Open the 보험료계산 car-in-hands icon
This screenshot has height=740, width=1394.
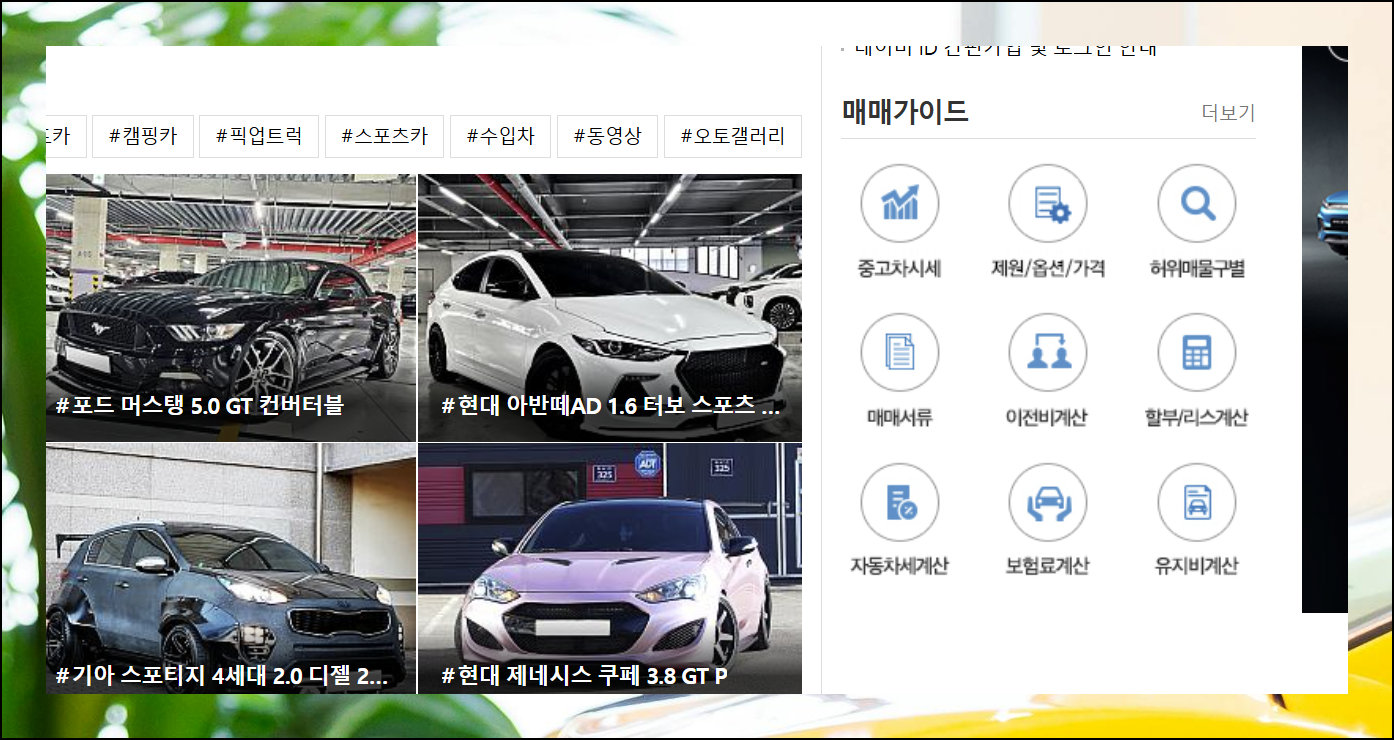[x=1048, y=502]
